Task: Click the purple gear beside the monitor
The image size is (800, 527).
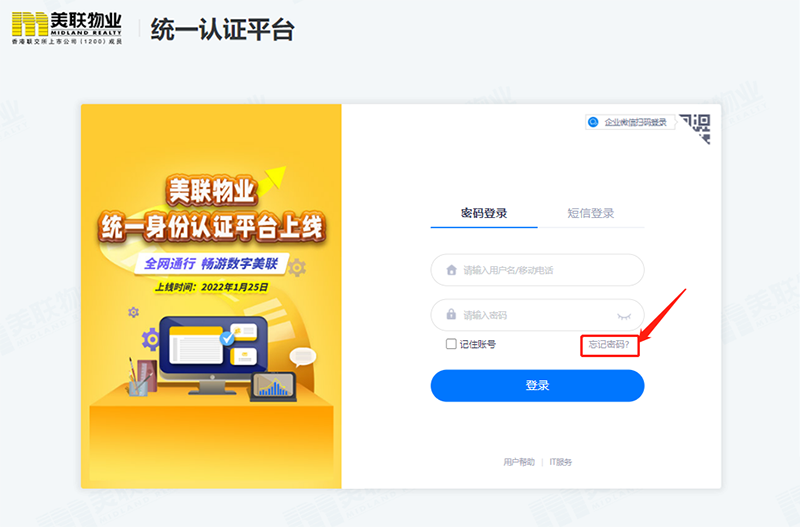Action: point(151,340)
